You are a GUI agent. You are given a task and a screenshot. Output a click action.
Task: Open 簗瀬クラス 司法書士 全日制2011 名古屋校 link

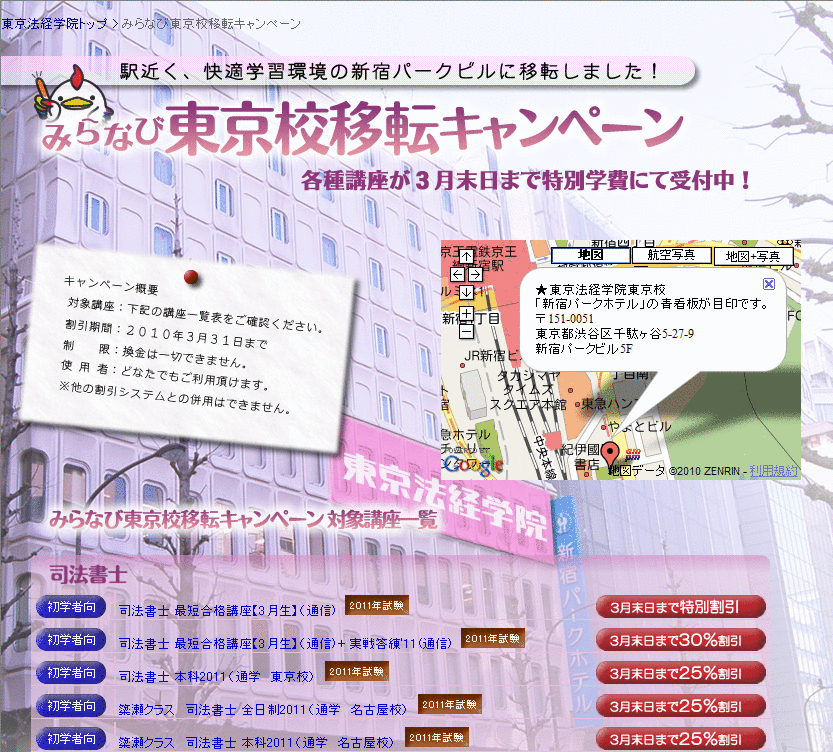[x=262, y=710]
